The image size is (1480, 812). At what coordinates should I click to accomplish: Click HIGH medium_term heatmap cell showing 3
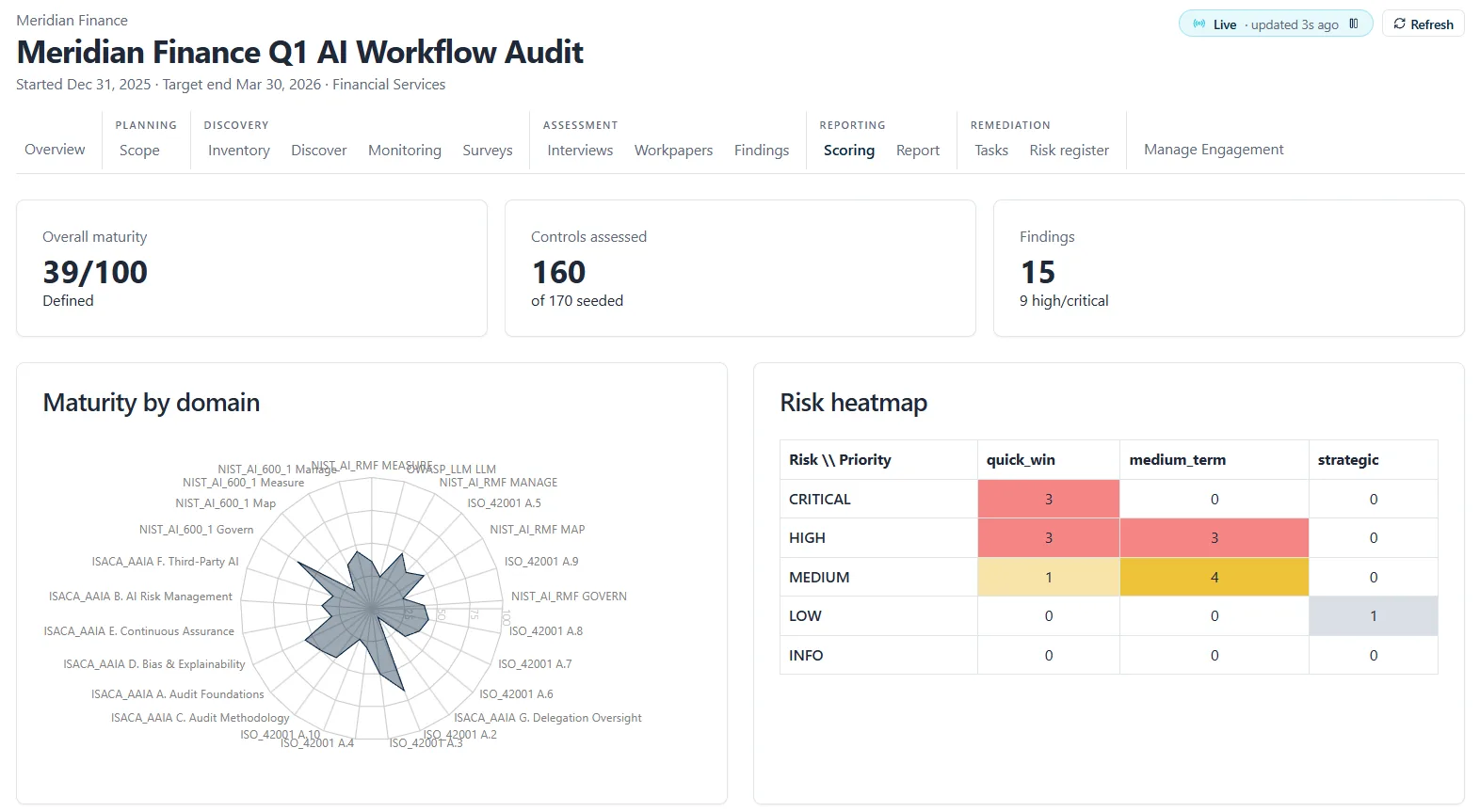pyautogui.click(x=1215, y=538)
